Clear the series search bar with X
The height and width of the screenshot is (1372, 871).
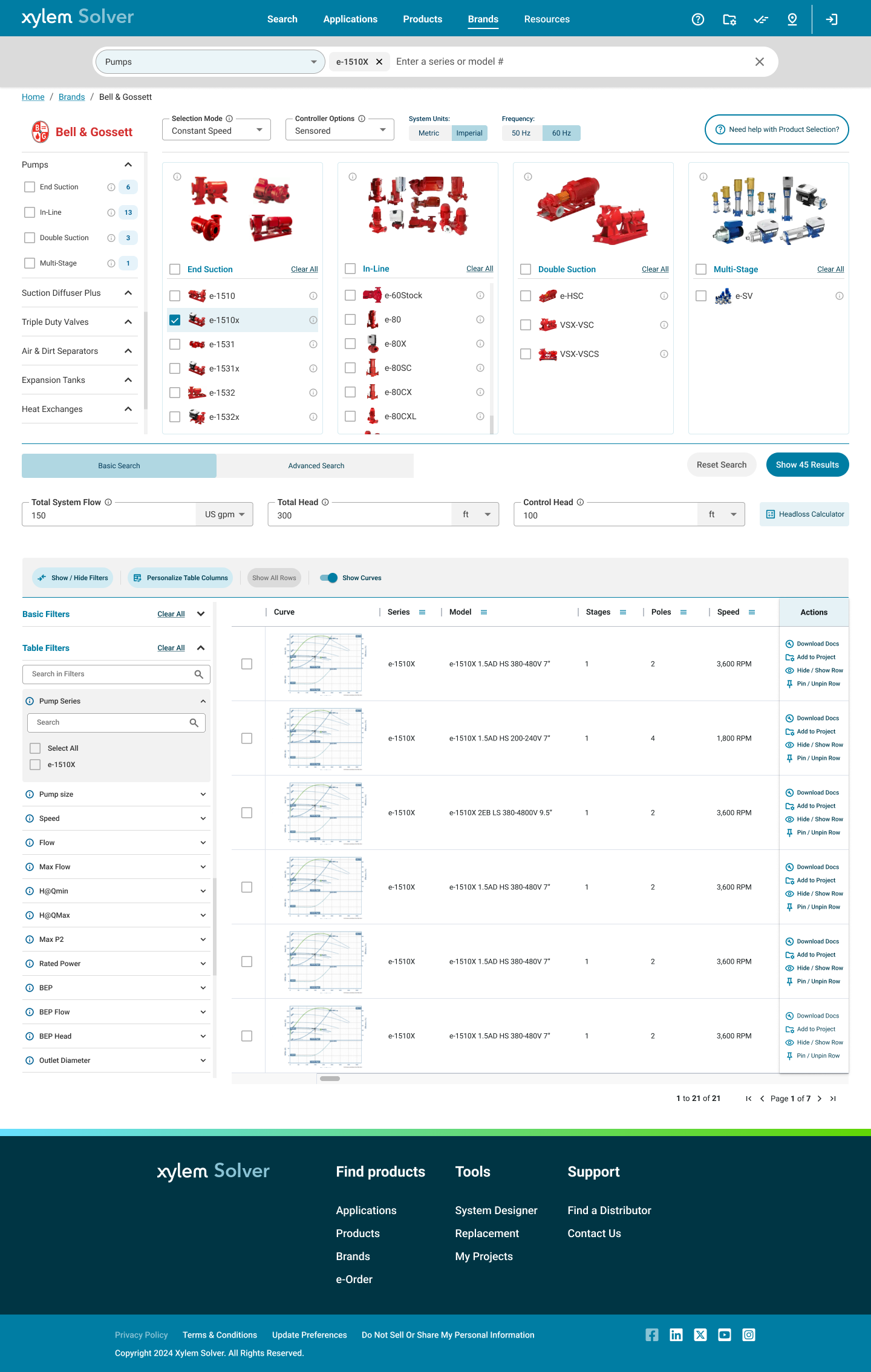click(760, 62)
